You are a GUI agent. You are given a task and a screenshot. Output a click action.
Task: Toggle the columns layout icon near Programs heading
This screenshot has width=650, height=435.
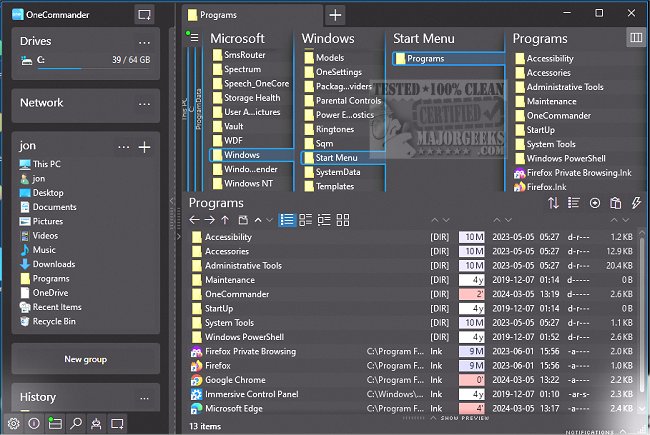click(x=636, y=38)
